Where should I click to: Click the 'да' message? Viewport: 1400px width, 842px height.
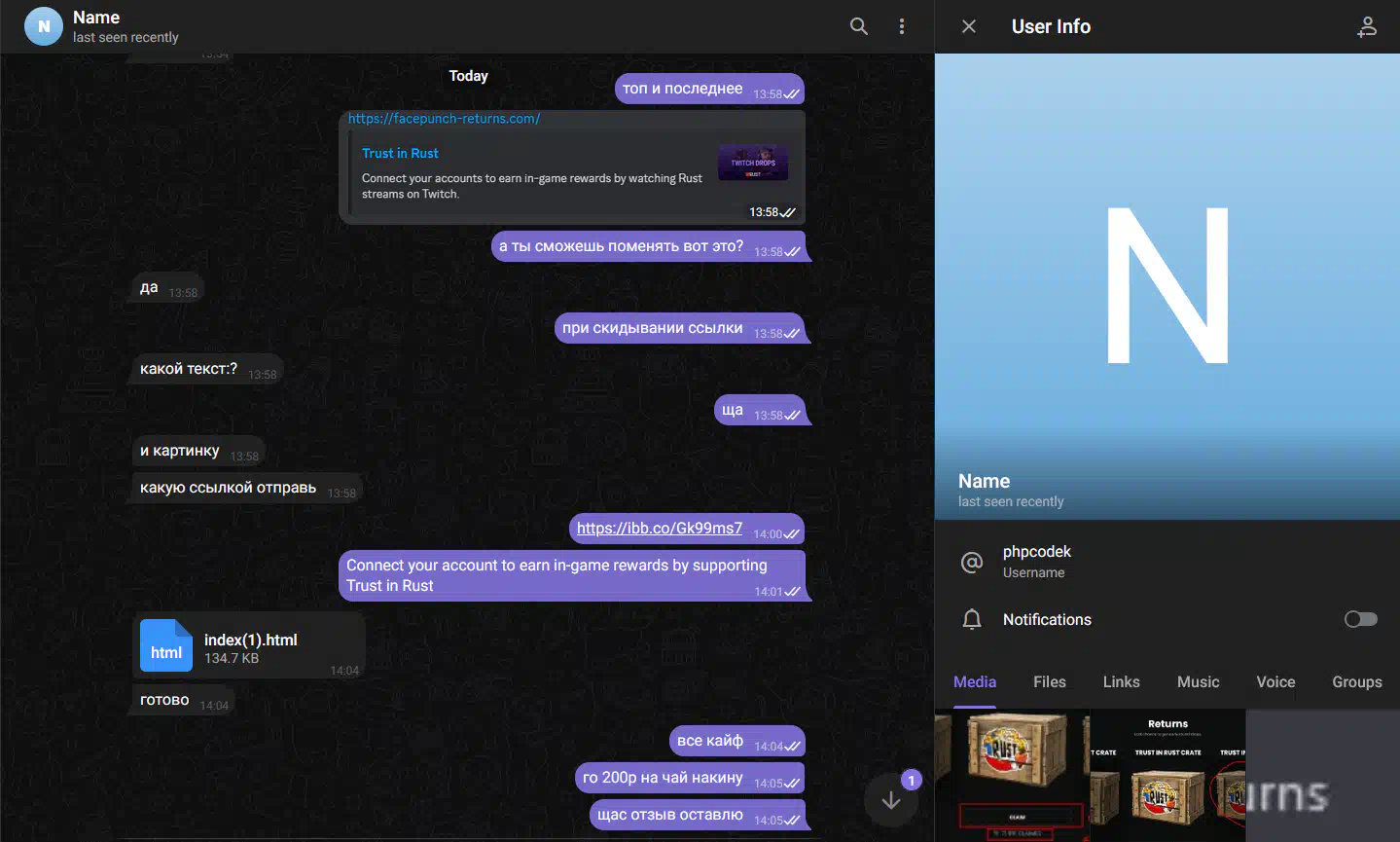[x=167, y=287]
